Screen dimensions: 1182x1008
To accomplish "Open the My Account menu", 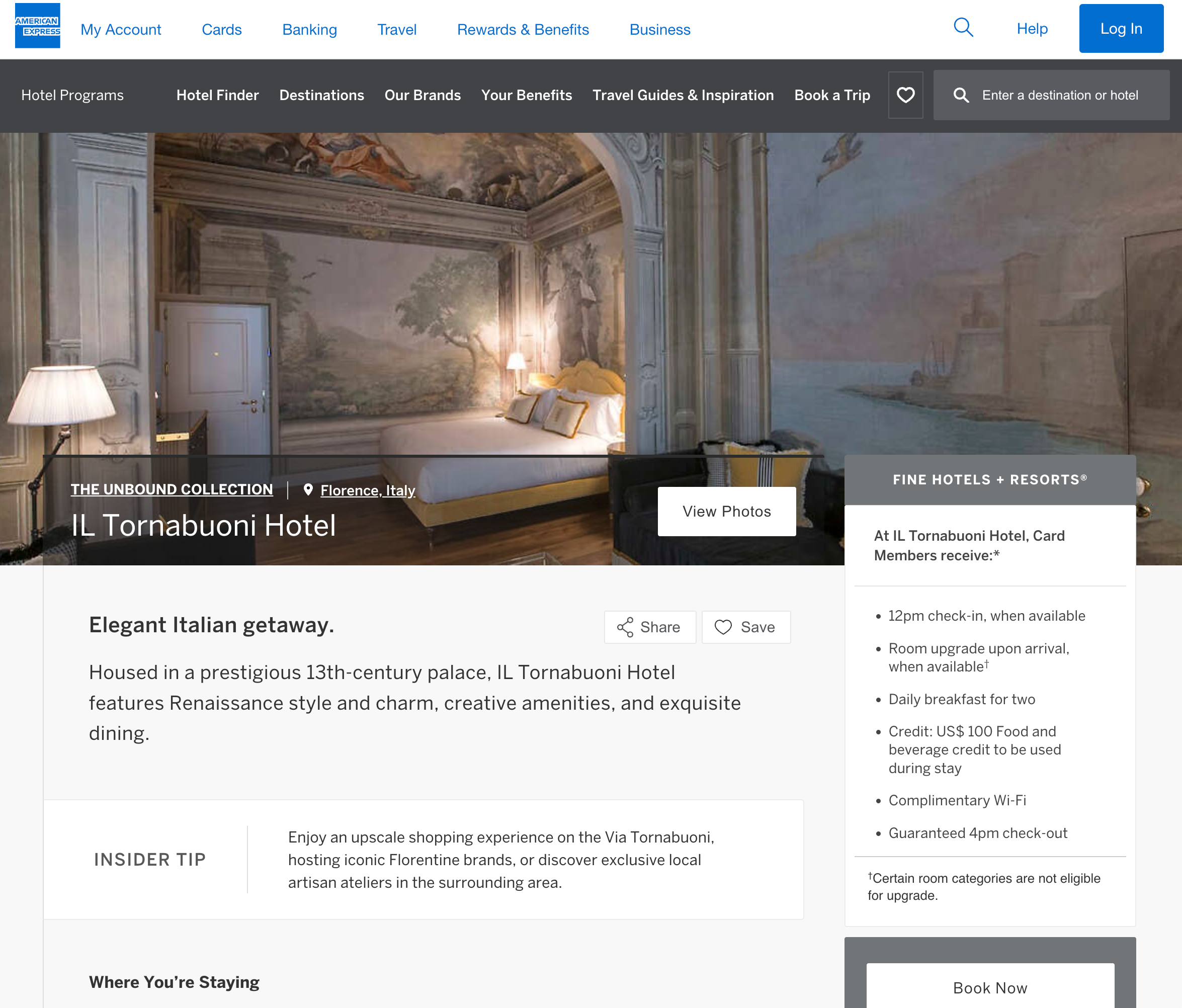I will [x=121, y=30].
